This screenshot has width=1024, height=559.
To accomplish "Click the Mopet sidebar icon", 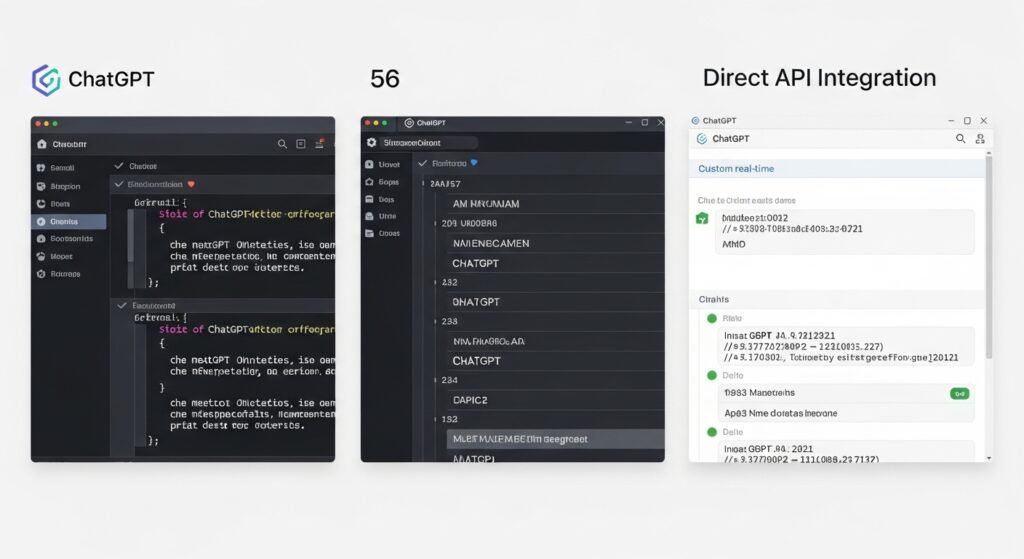I will (x=41, y=257).
